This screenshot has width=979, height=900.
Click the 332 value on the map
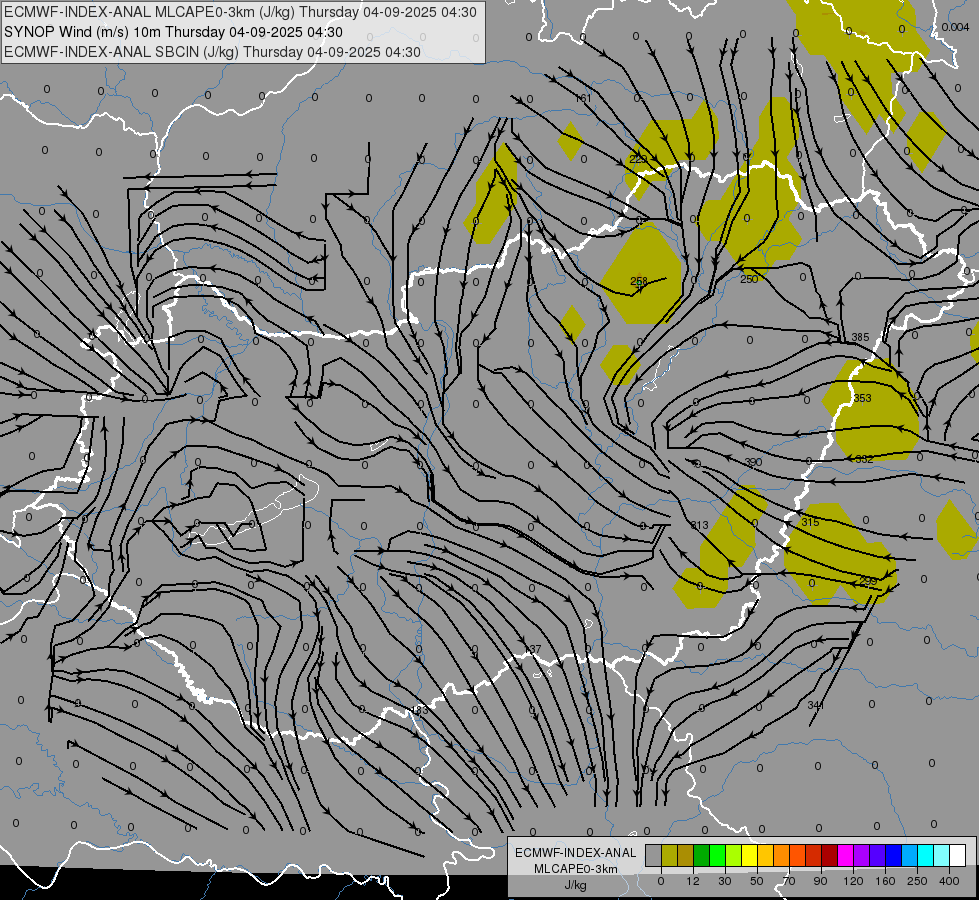(864, 459)
